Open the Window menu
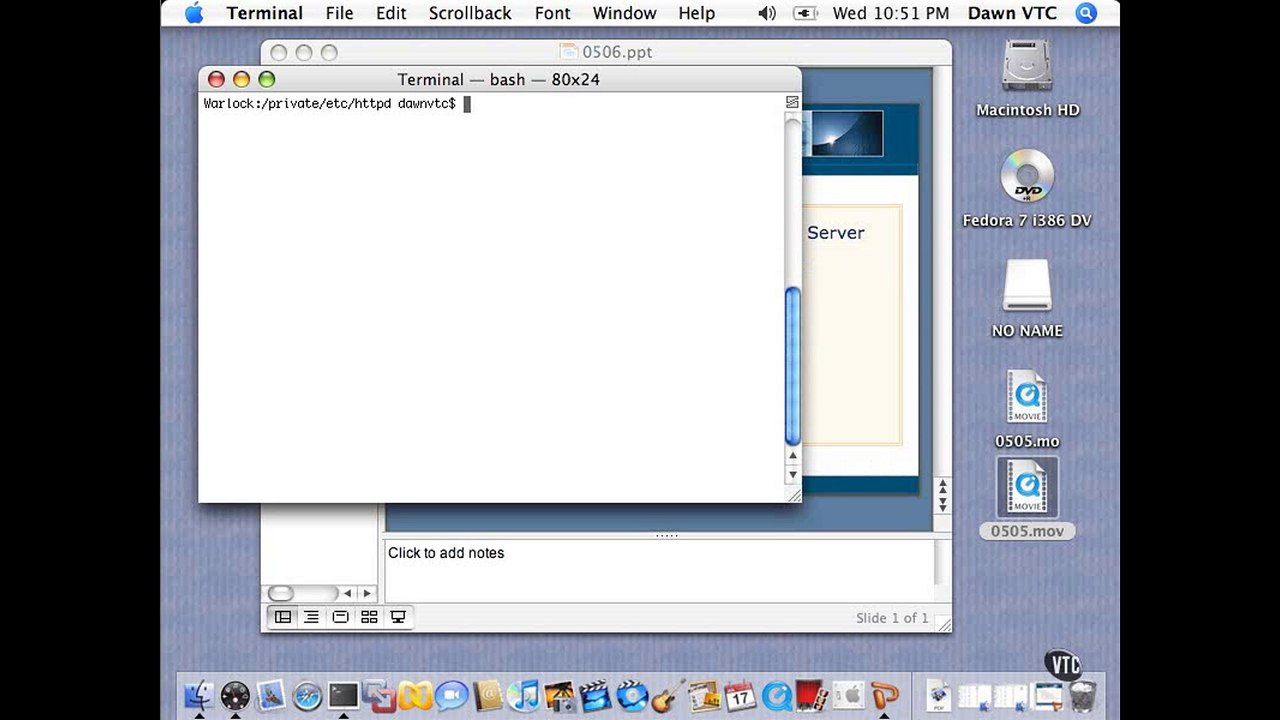This screenshot has height=720, width=1280. tap(624, 13)
